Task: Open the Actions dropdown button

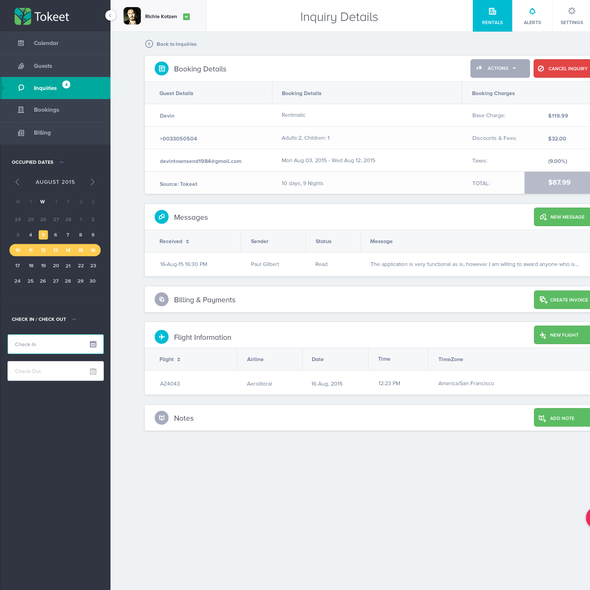Action: (500, 68)
